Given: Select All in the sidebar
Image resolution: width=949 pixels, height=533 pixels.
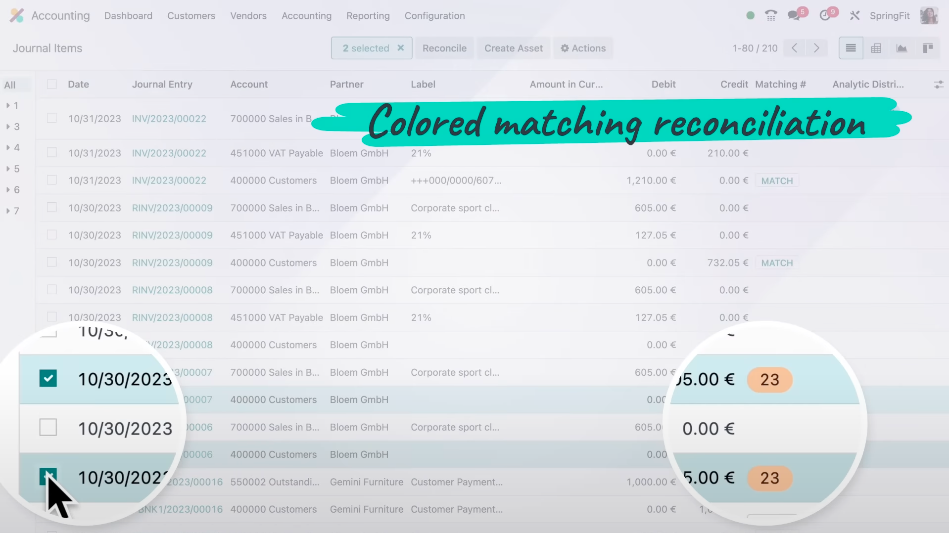Looking at the screenshot, I should [x=10, y=85].
